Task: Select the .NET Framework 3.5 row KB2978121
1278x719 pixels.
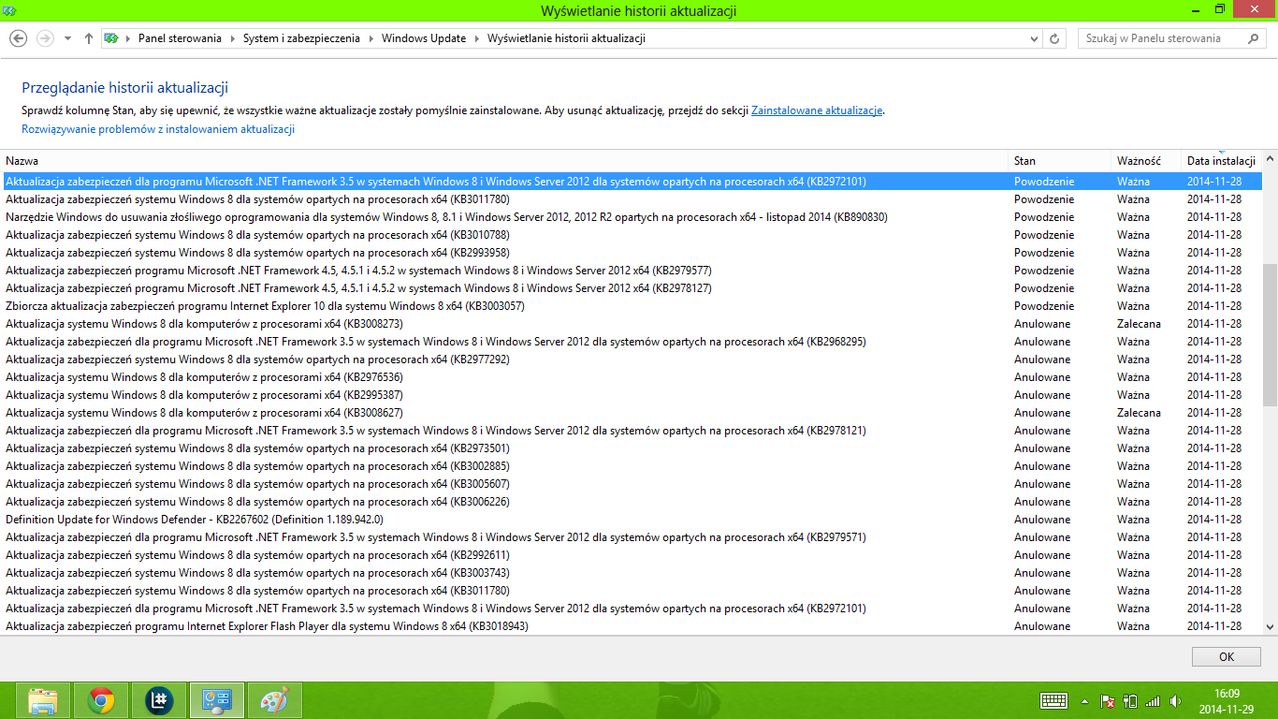Action: point(631,431)
